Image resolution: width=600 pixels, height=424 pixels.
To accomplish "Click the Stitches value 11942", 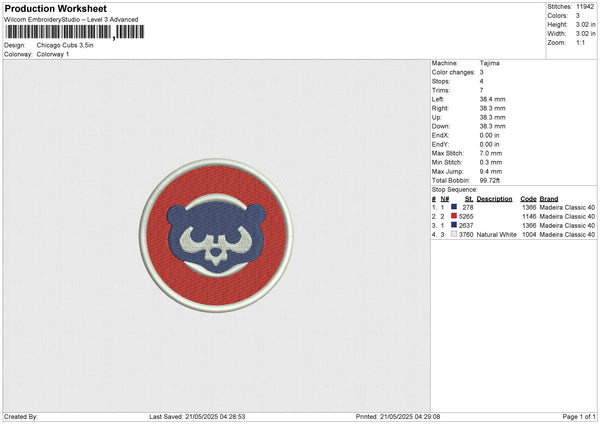I will 585,7.
